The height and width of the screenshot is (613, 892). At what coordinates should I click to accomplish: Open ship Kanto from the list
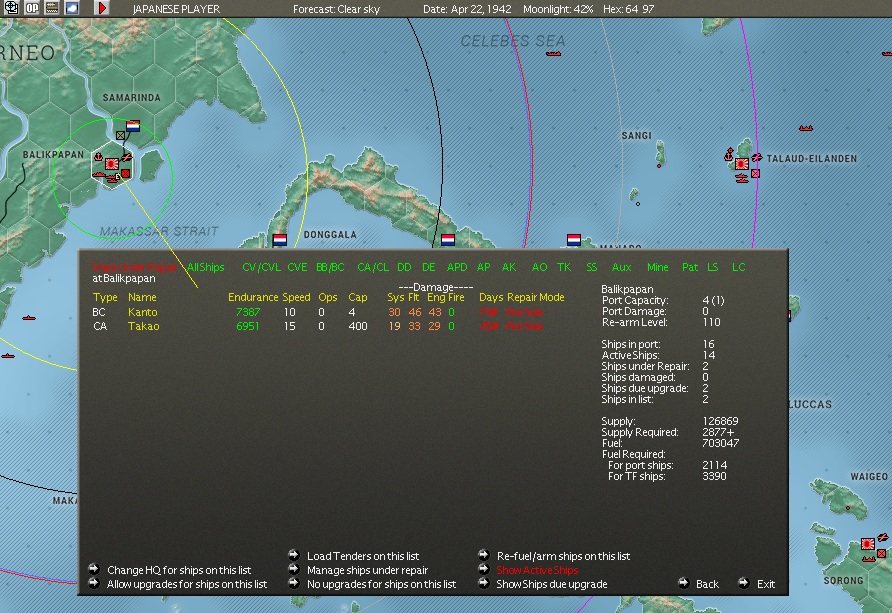(143, 312)
